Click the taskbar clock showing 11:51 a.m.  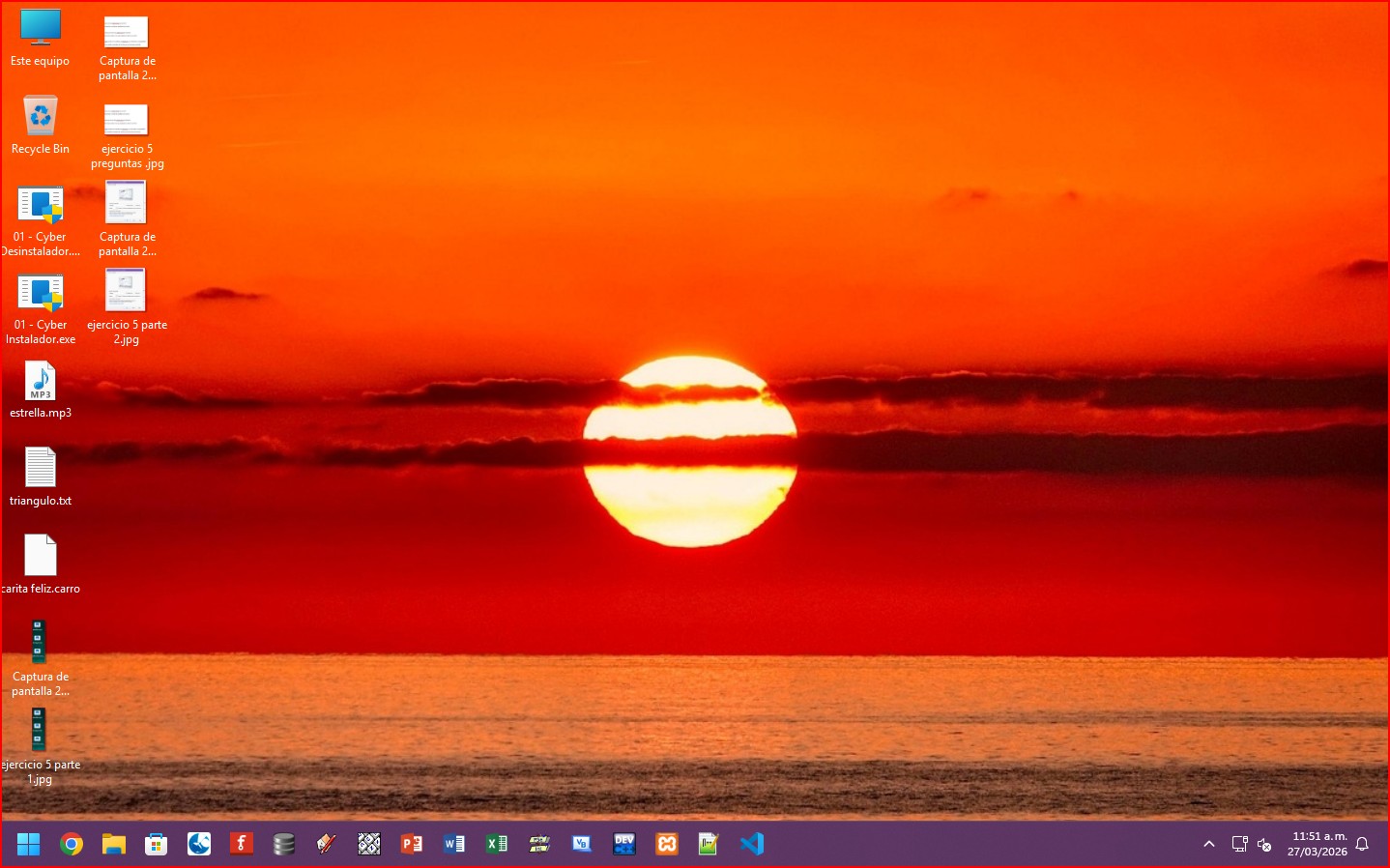1317,844
